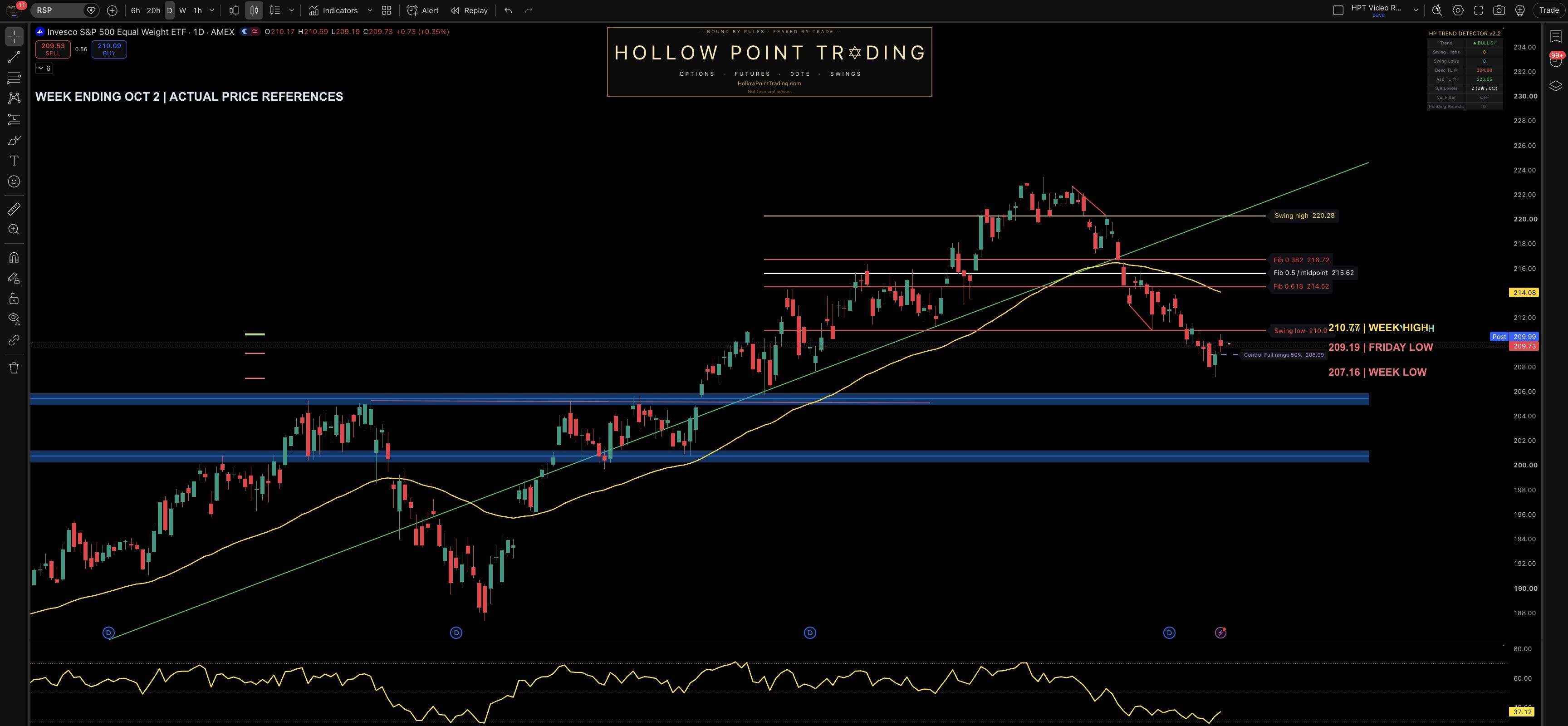Toggle hide all drawings eye icon
Image resolution: width=1568 pixels, height=726 pixels.
tap(14, 319)
